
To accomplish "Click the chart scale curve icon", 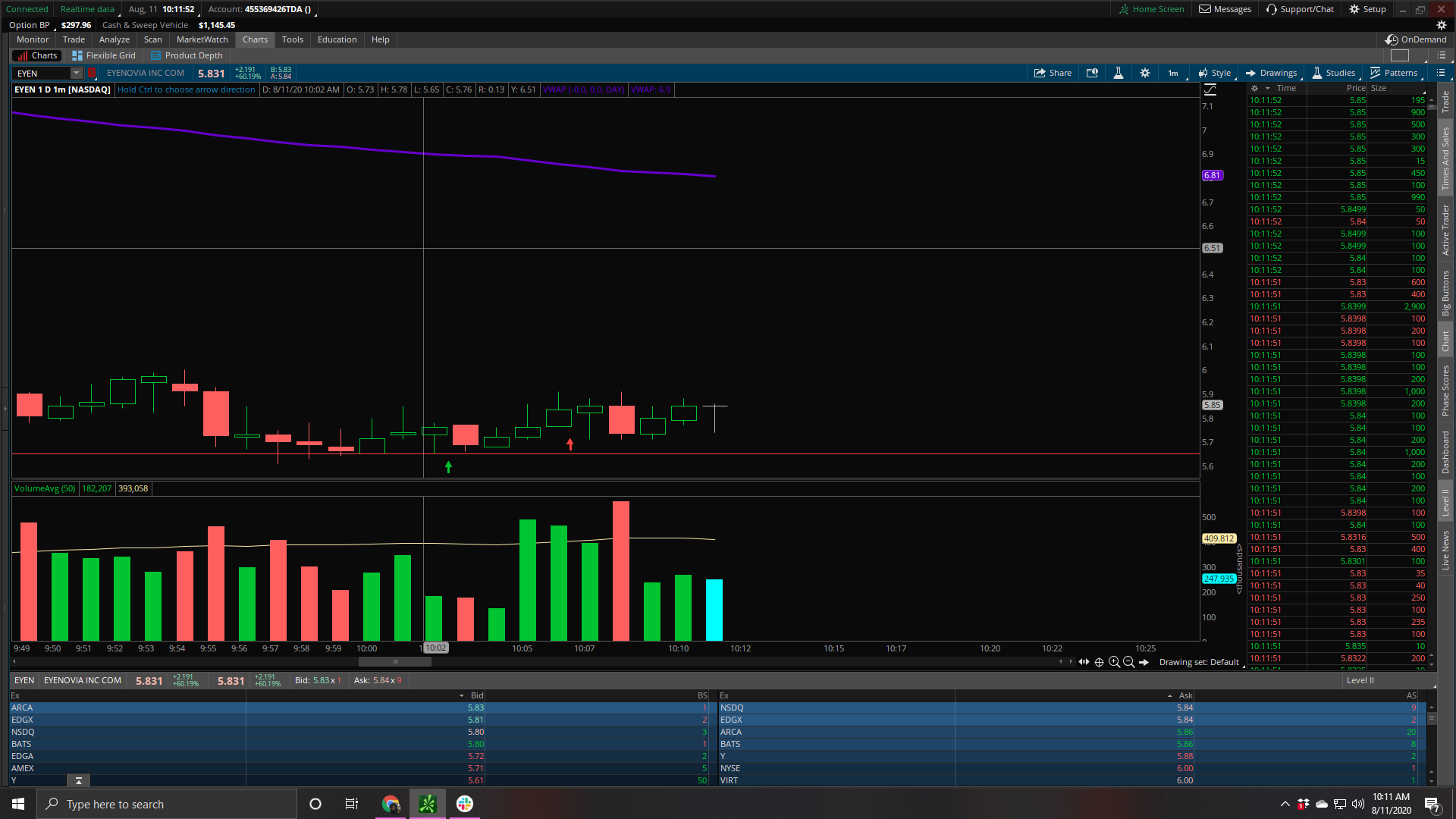I will click(1210, 89).
